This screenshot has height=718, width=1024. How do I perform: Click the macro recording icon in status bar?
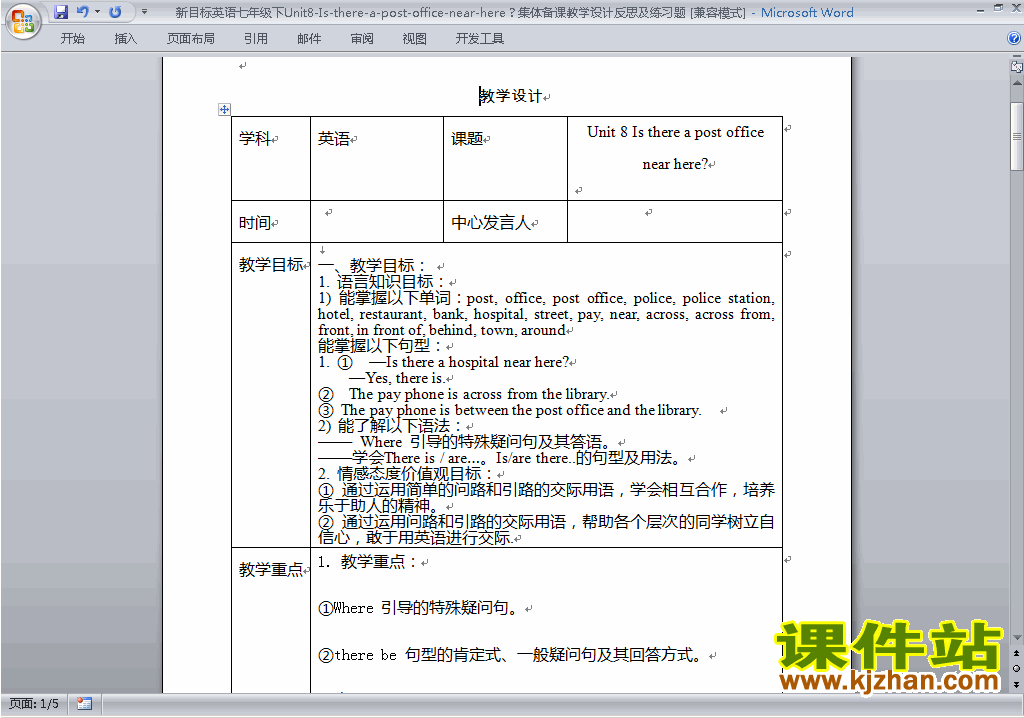84,704
